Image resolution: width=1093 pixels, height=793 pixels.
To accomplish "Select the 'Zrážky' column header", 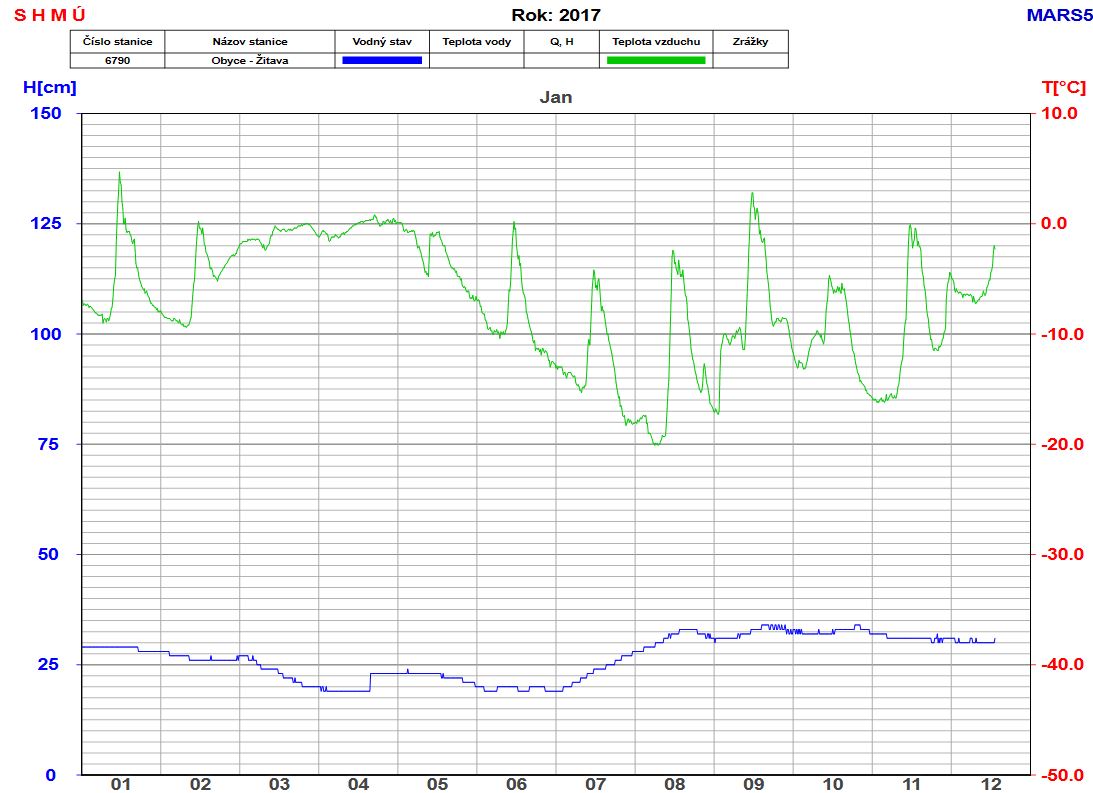I will pyautogui.click(x=751, y=42).
